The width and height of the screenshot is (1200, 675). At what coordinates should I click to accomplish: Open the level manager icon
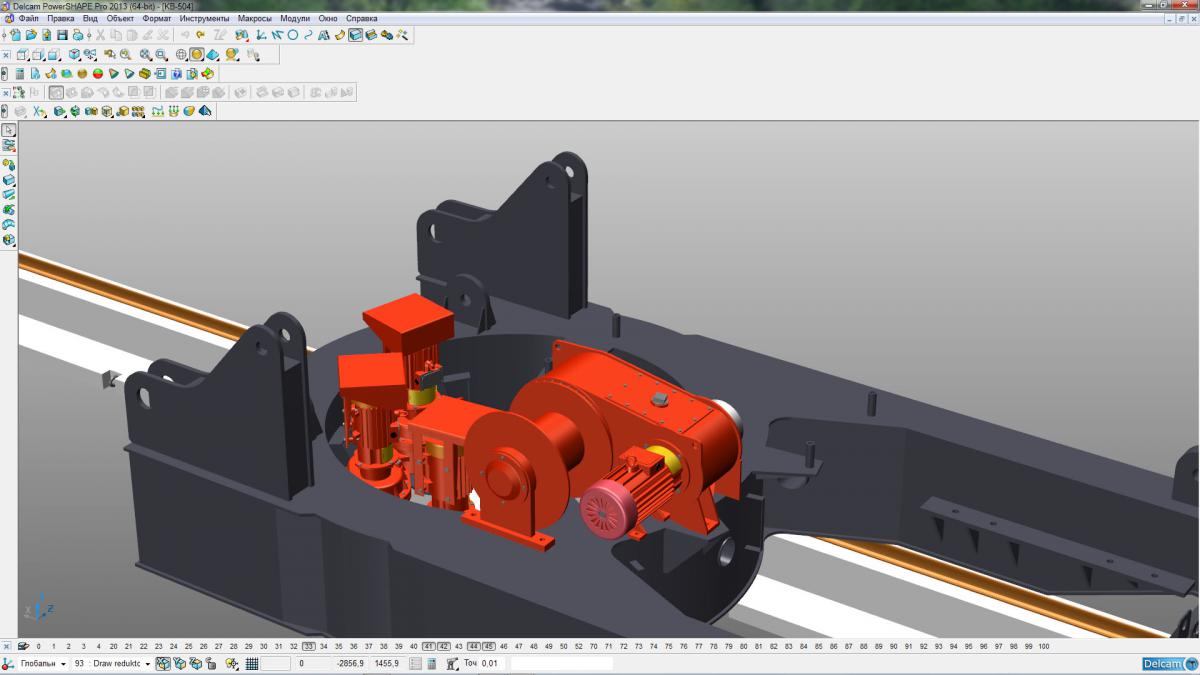pos(22,646)
